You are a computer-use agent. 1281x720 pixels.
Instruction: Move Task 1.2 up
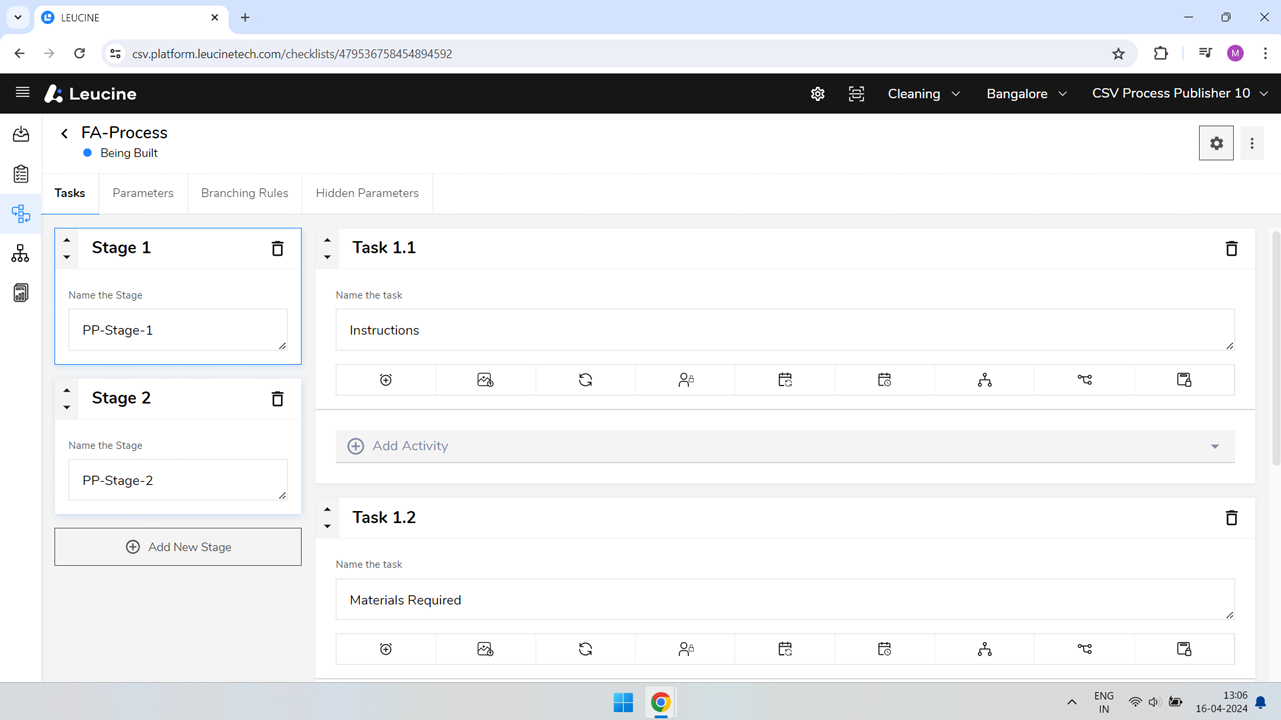pyautogui.click(x=327, y=510)
